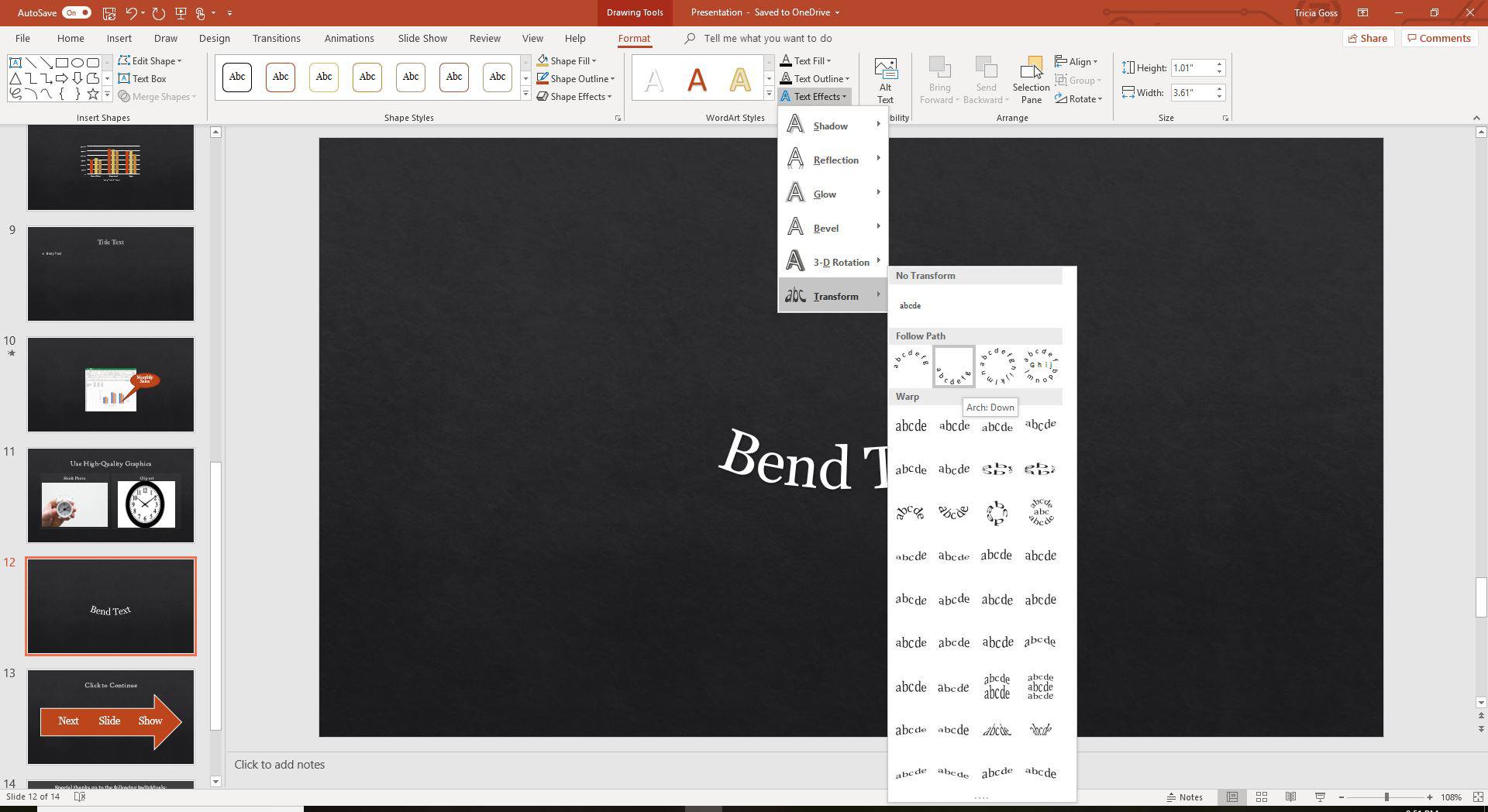Apply first warp style in Warp section
Screen dimensions: 1488x812
[911, 425]
